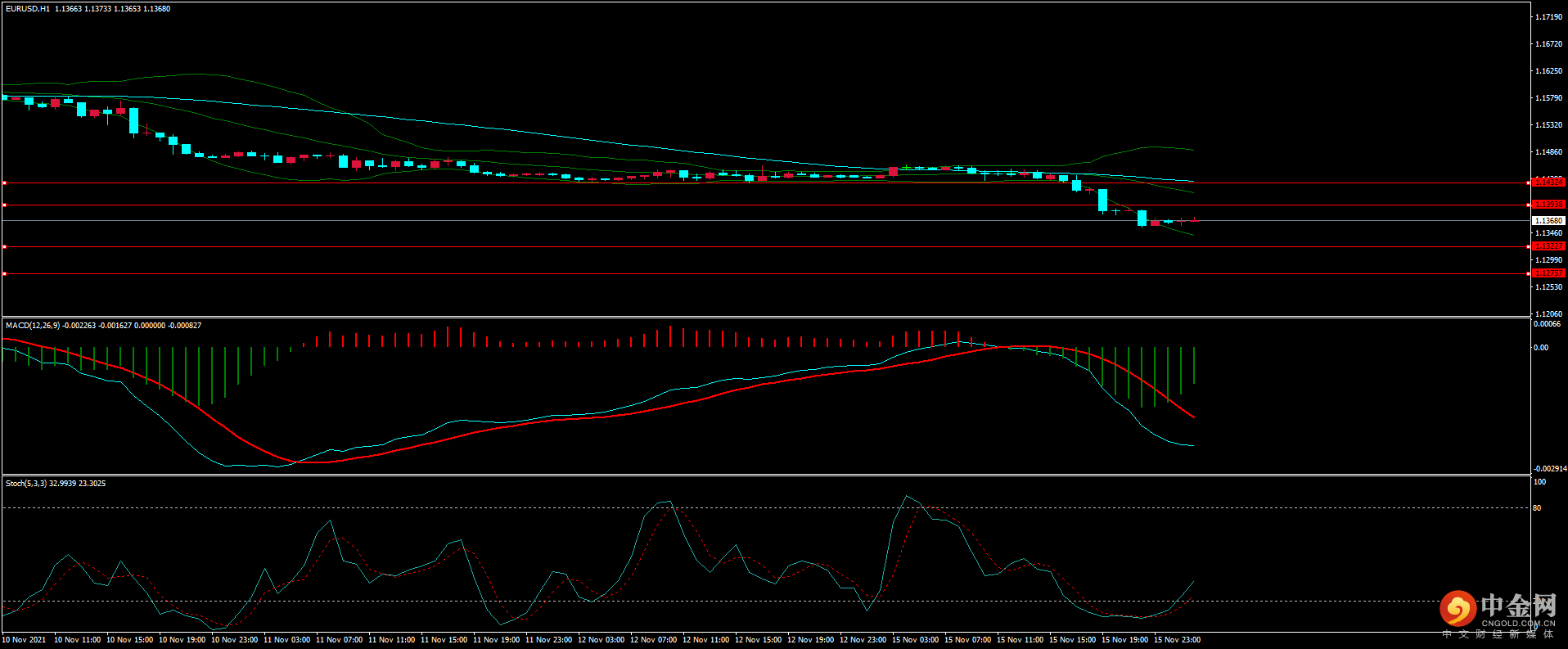Click the 1.16250 price axis label
1568x649 pixels.
click(1548, 71)
